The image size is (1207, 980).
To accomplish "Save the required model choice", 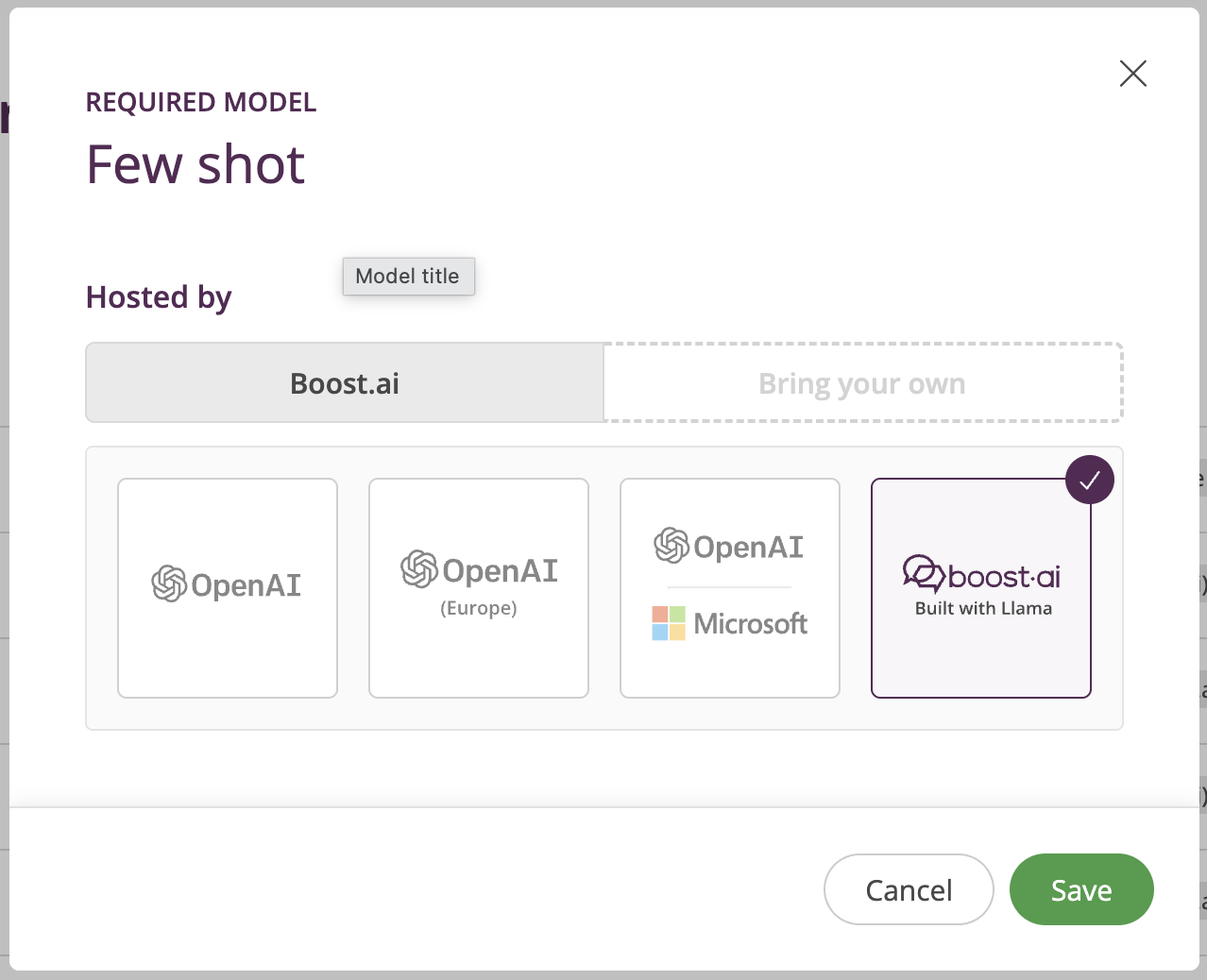I will 1081,889.
